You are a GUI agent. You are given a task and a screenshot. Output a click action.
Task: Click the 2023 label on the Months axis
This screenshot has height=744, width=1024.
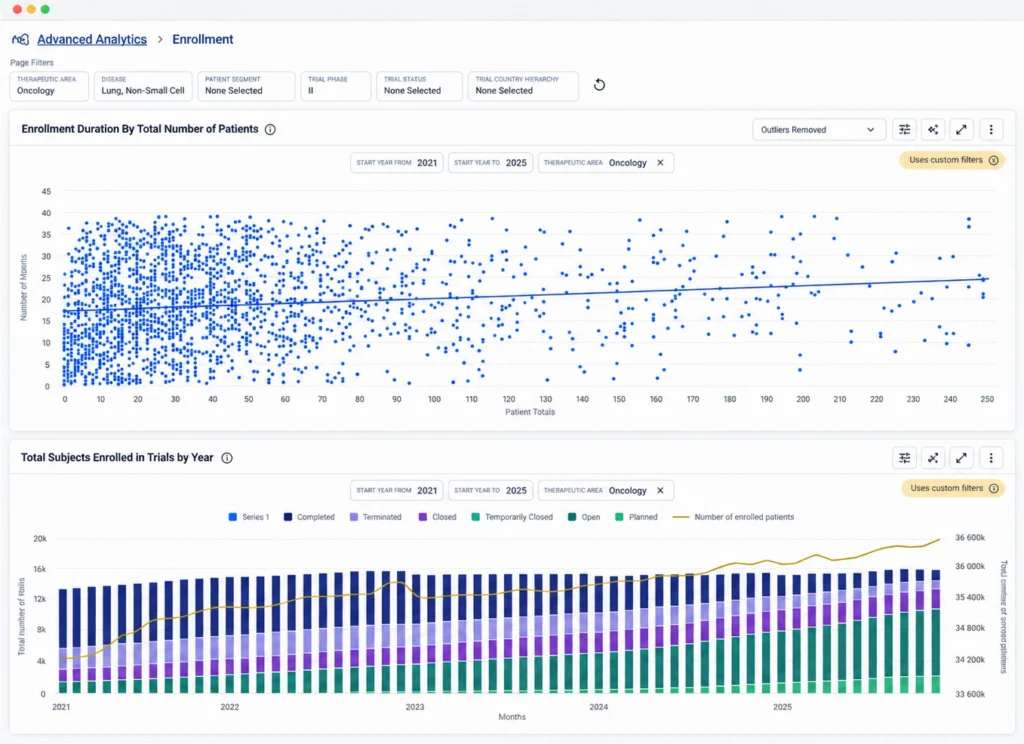click(x=415, y=707)
